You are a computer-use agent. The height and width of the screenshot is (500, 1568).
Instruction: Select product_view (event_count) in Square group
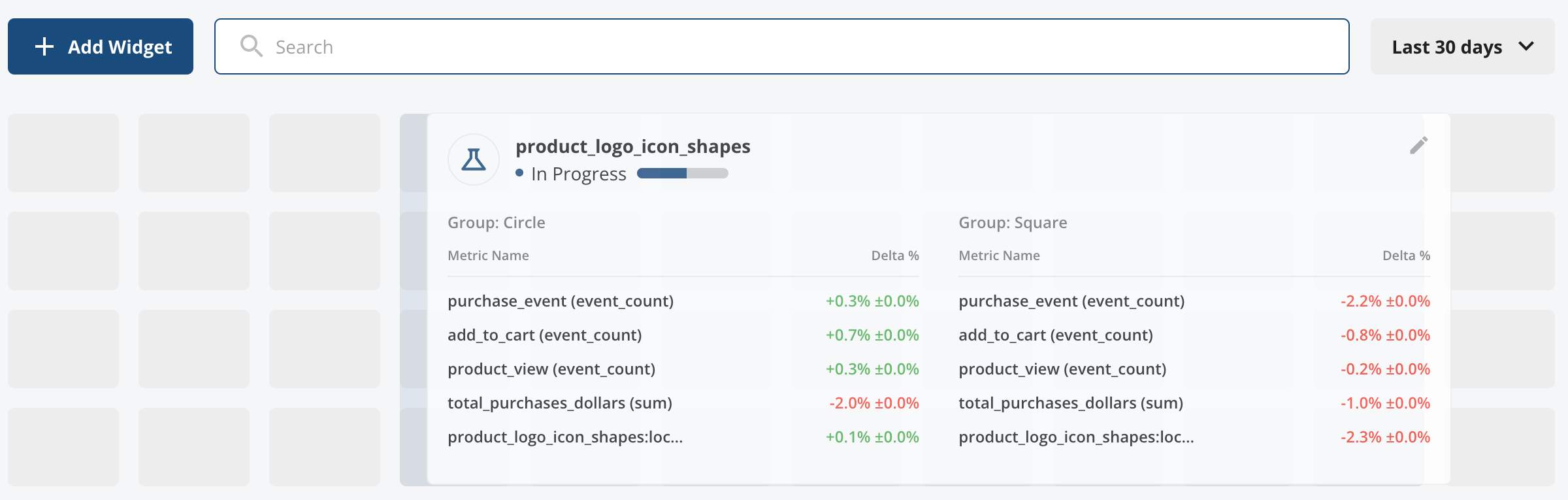coord(1062,369)
